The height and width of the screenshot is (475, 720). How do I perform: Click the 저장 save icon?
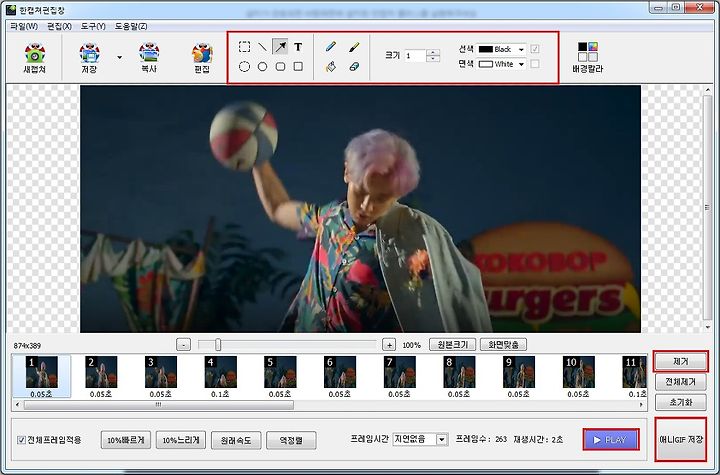click(90, 58)
